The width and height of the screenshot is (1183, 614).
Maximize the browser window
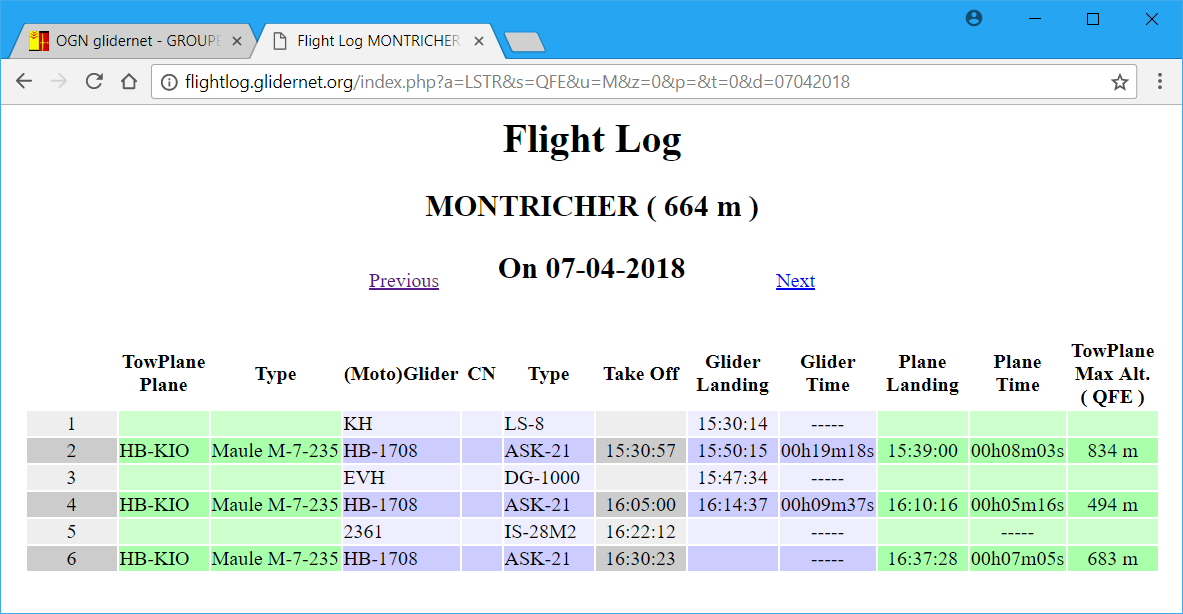(x=1093, y=19)
